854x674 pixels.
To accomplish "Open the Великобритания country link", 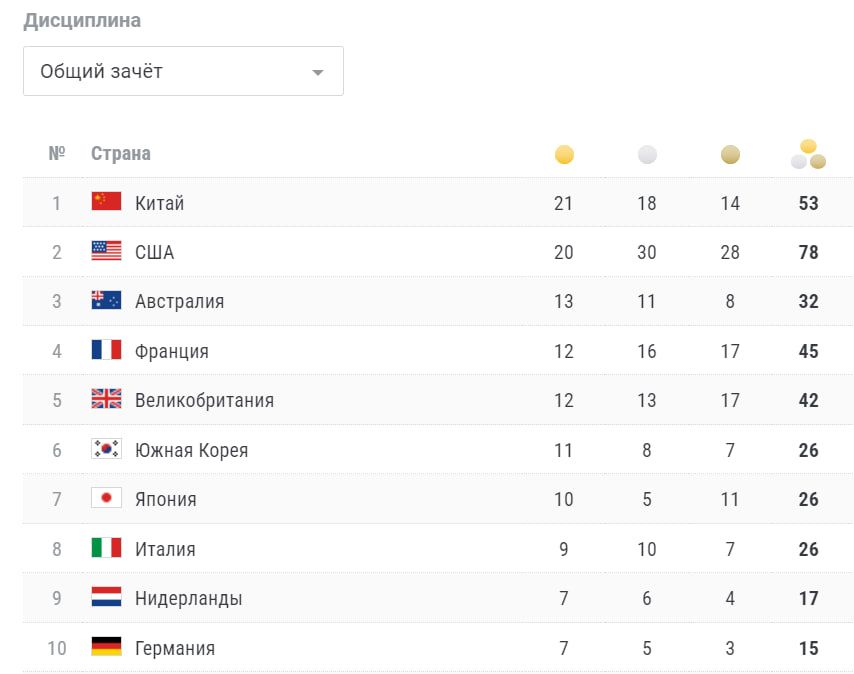I will click(x=204, y=400).
